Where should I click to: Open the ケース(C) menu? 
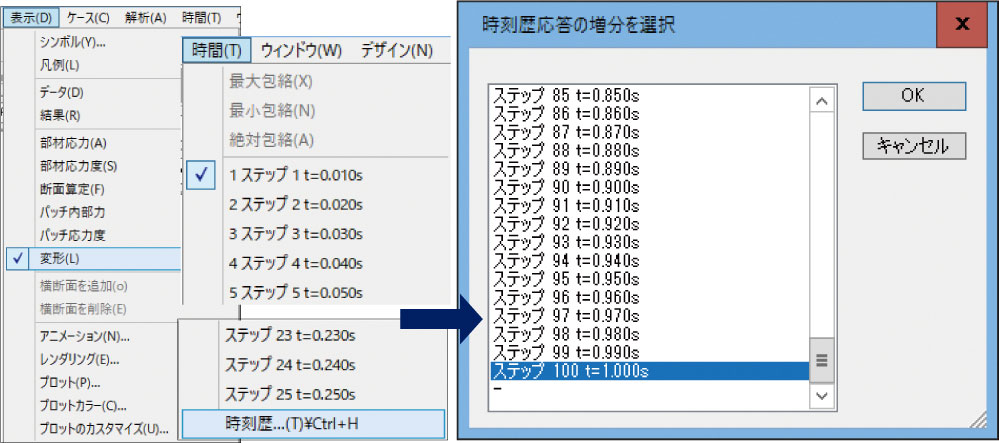click(89, 17)
